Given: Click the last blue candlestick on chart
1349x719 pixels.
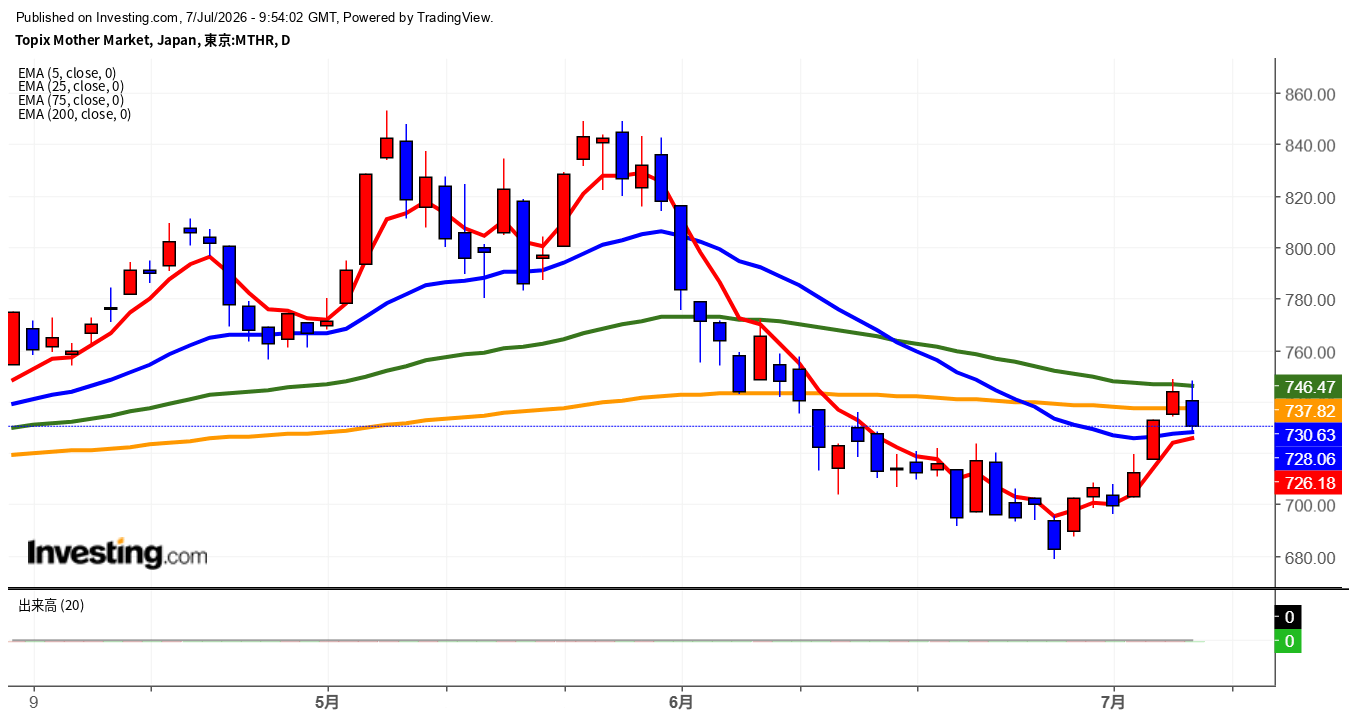Looking at the screenshot, I should [x=1192, y=412].
